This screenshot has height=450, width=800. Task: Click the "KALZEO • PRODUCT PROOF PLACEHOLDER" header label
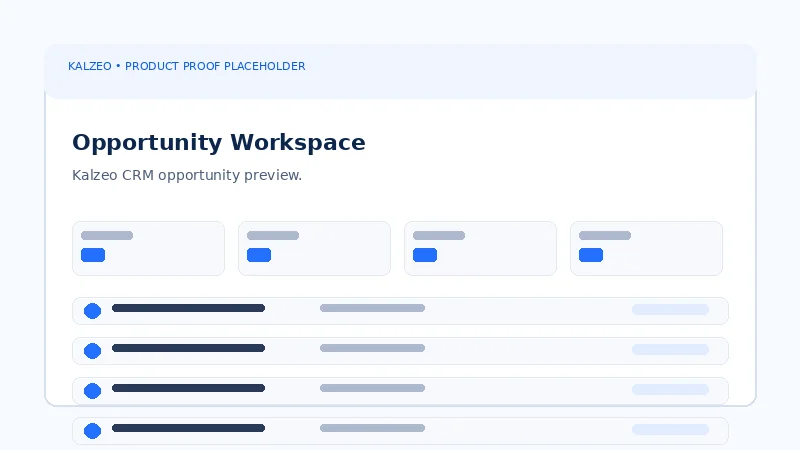tap(187, 66)
